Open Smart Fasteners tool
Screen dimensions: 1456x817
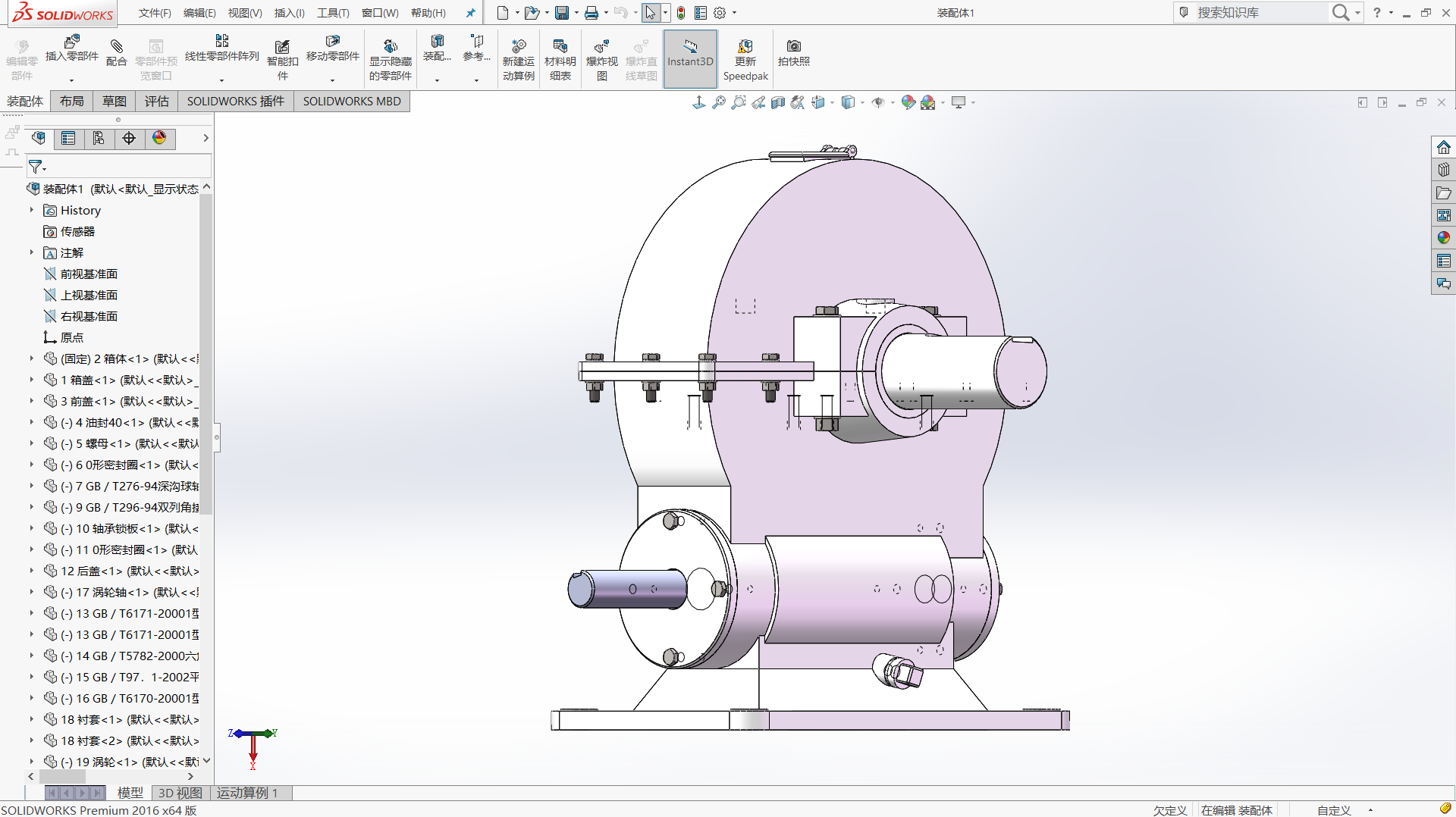click(282, 59)
